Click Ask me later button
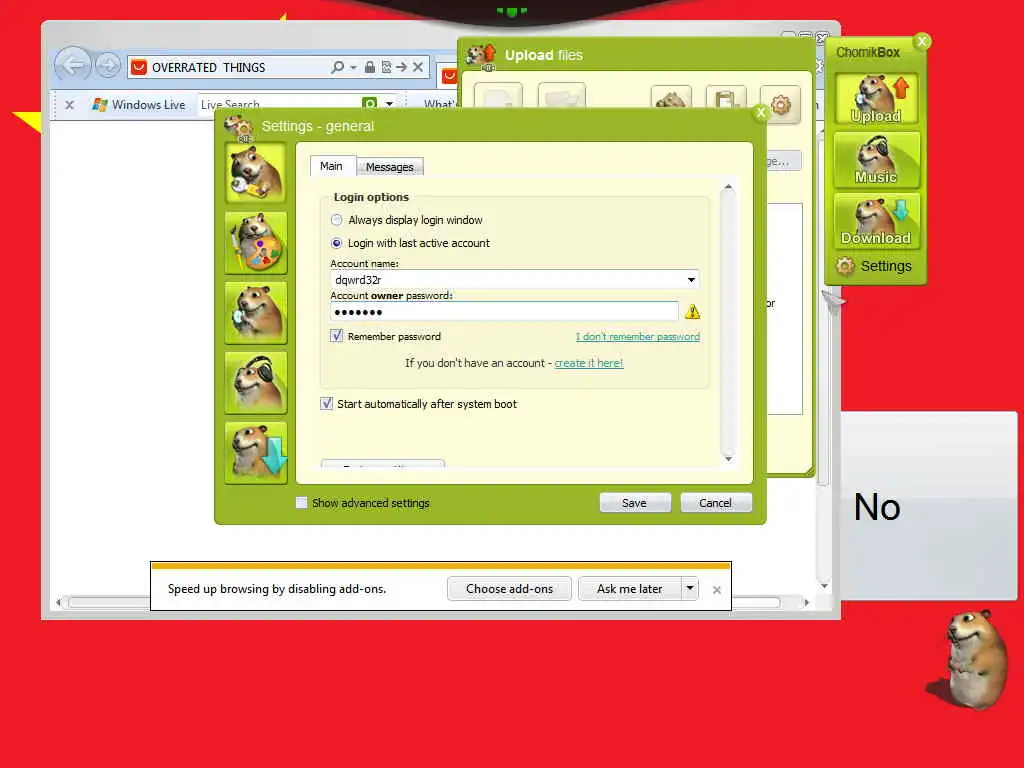1024x768 pixels. (630, 588)
